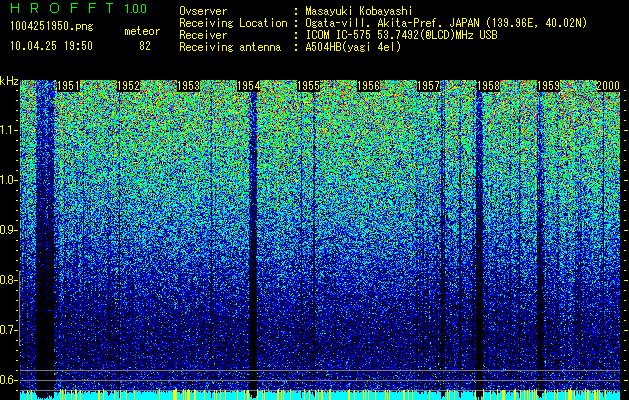629x400 pixels.
Task: Click the Ogata-vill. Akita-Pref. JAPAN text
Action: coord(392,23)
